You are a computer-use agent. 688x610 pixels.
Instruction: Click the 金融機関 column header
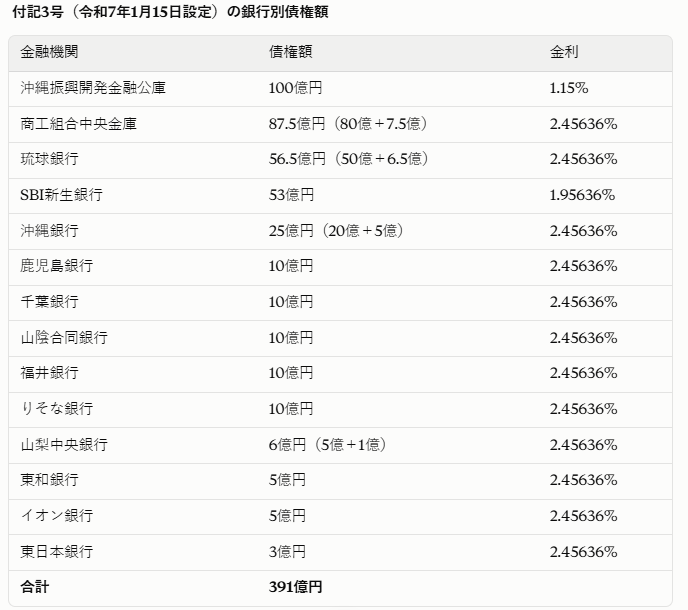pyautogui.click(x=49, y=52)
